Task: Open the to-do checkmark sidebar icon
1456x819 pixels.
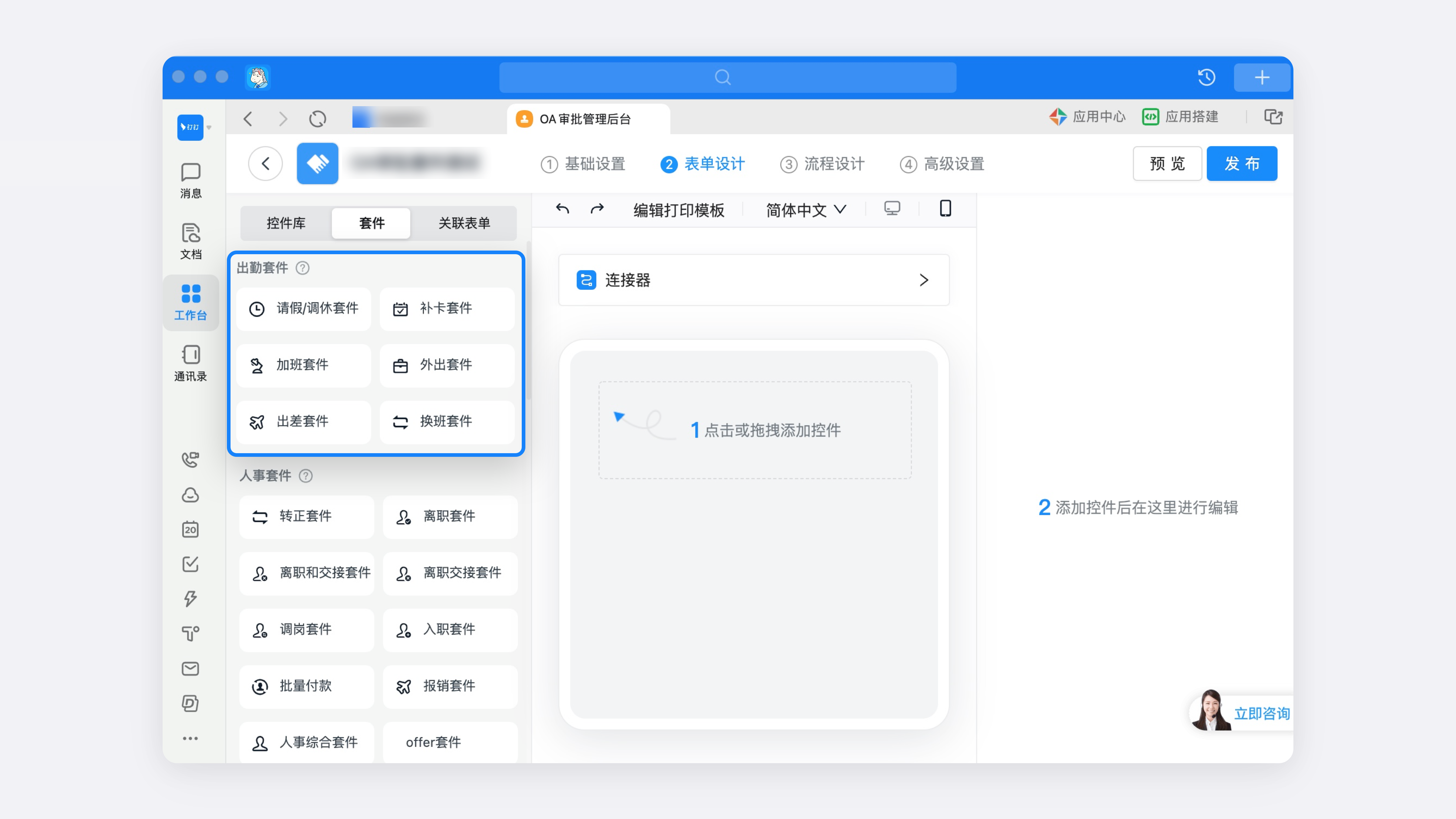Action: [x=190, y=564]
